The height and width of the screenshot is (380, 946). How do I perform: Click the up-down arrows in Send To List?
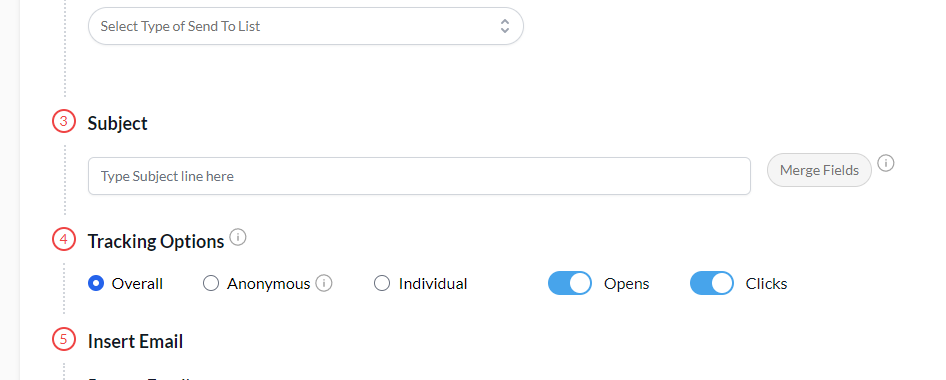[x=504, y=26]
